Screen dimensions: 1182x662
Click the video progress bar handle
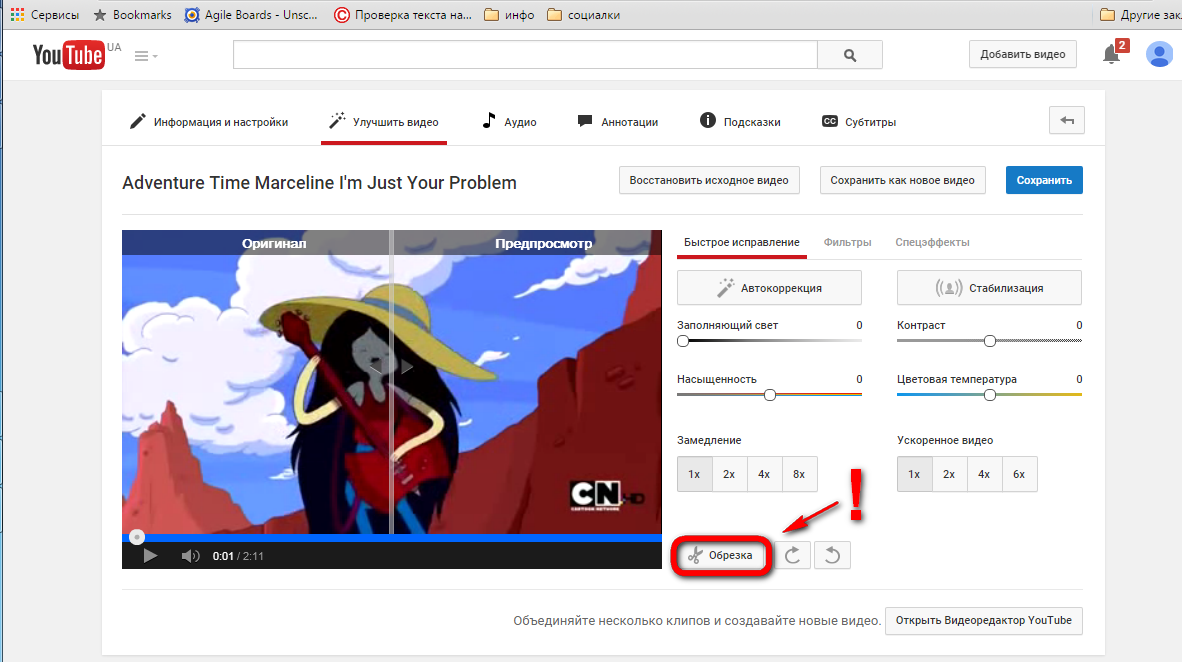136,537
